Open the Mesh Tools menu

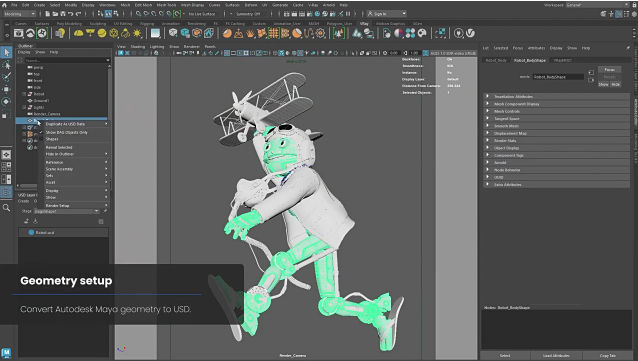pos(166,5)
